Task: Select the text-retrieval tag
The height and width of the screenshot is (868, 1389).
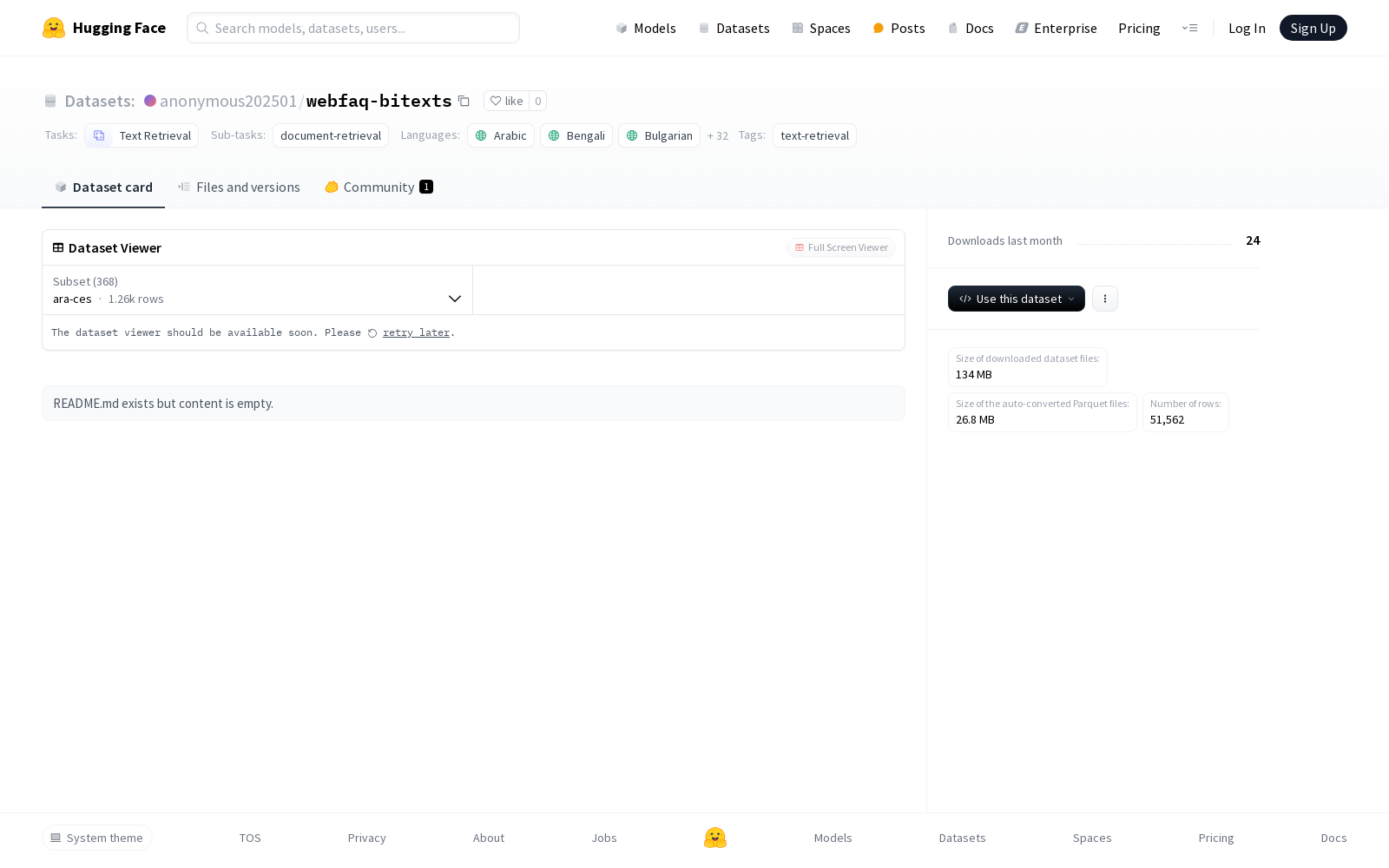Action: 814,135
